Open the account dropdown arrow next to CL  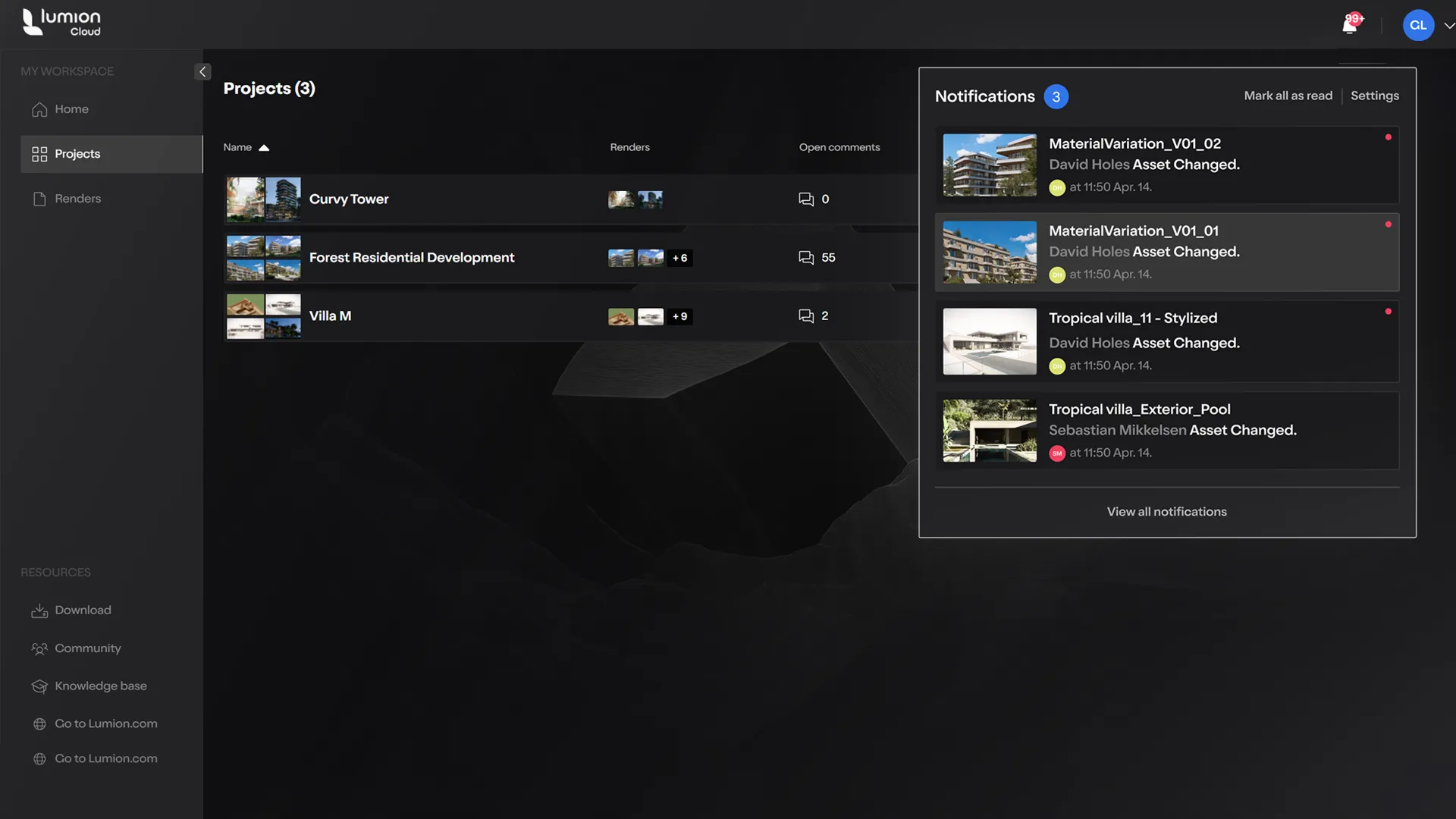[x=1449, y=26]
